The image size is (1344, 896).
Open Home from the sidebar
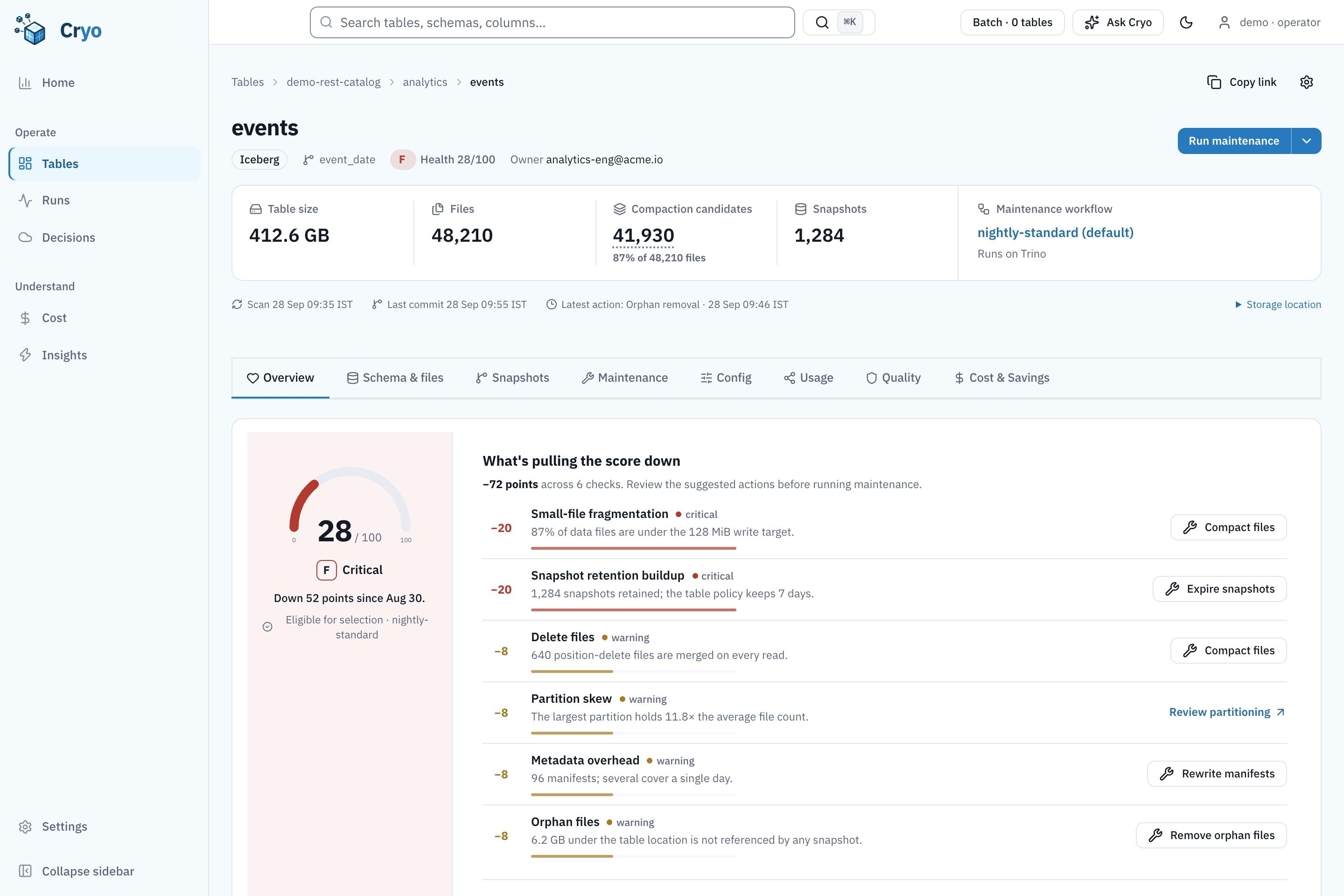click(x=105, y=82)
